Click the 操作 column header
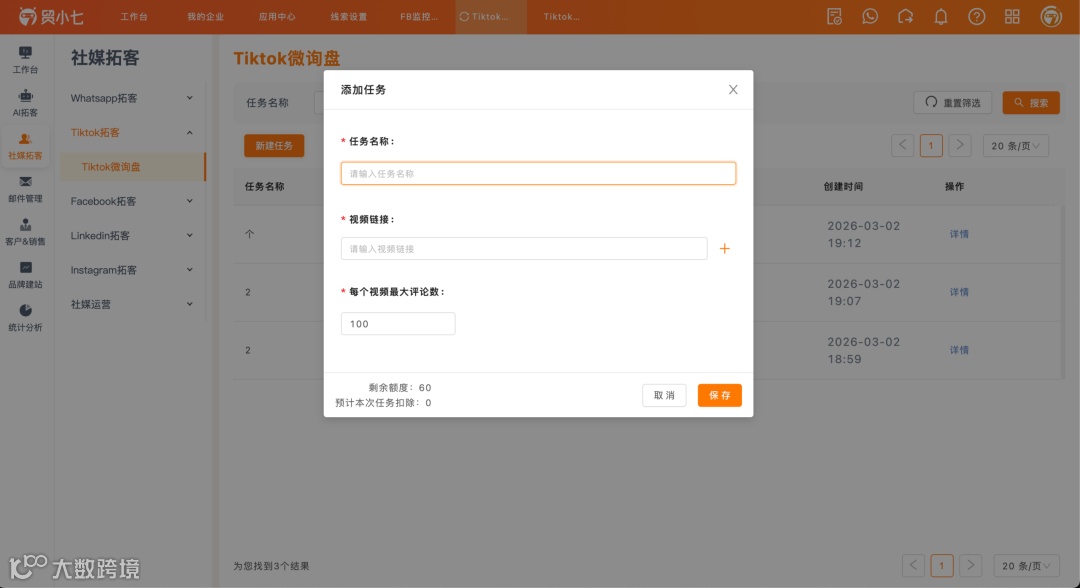 (955, 187)
